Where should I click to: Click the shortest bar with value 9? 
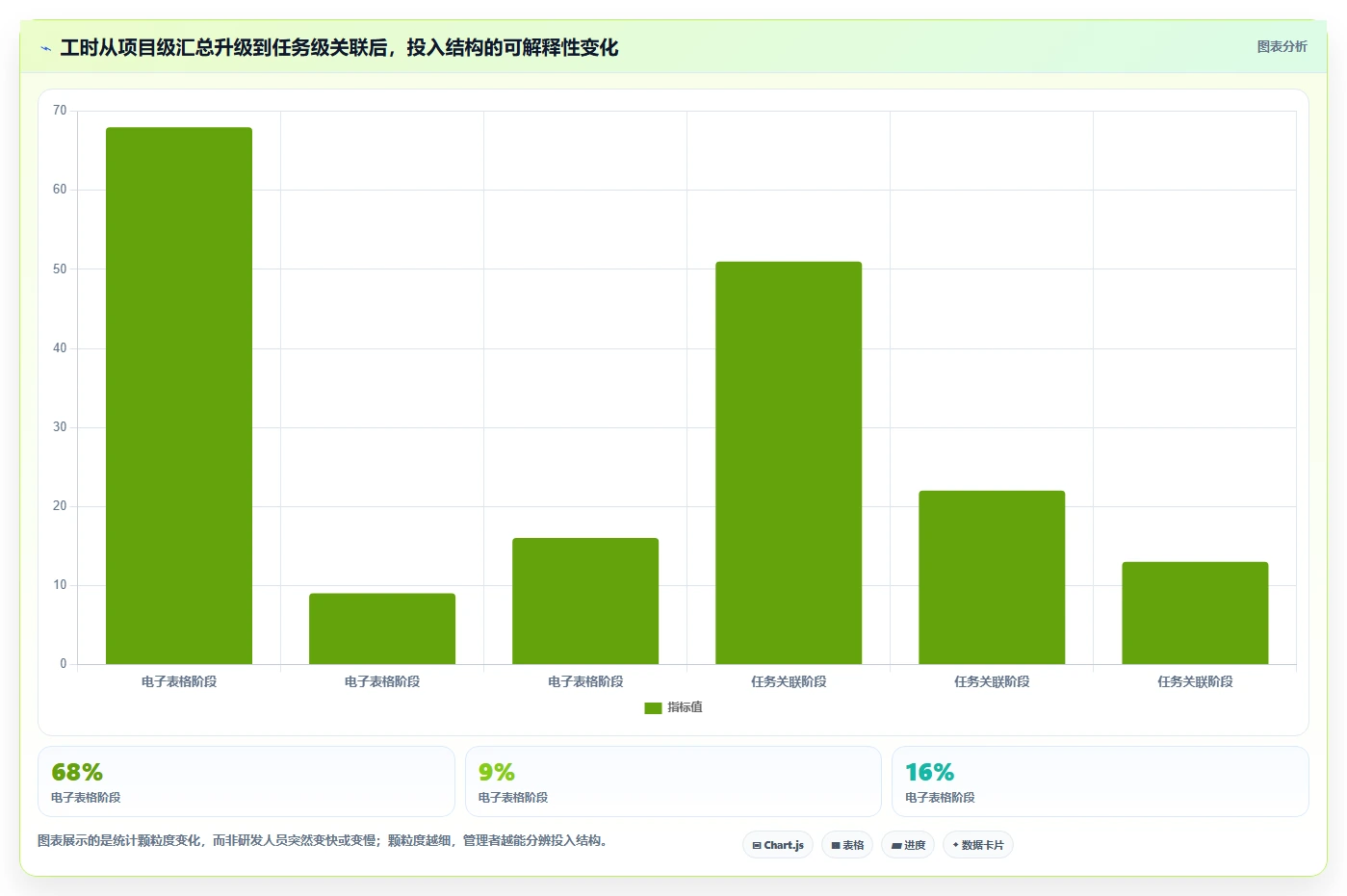[382, 628]
